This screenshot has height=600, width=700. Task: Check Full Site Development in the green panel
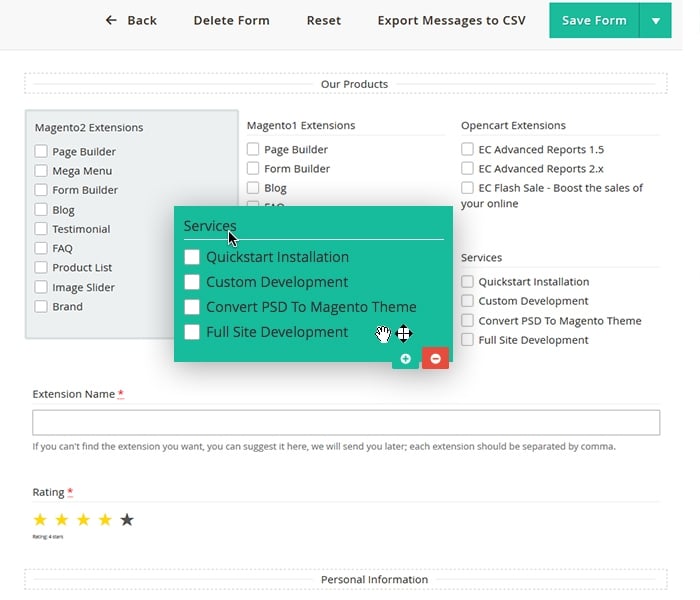click(x=192, y=332)
